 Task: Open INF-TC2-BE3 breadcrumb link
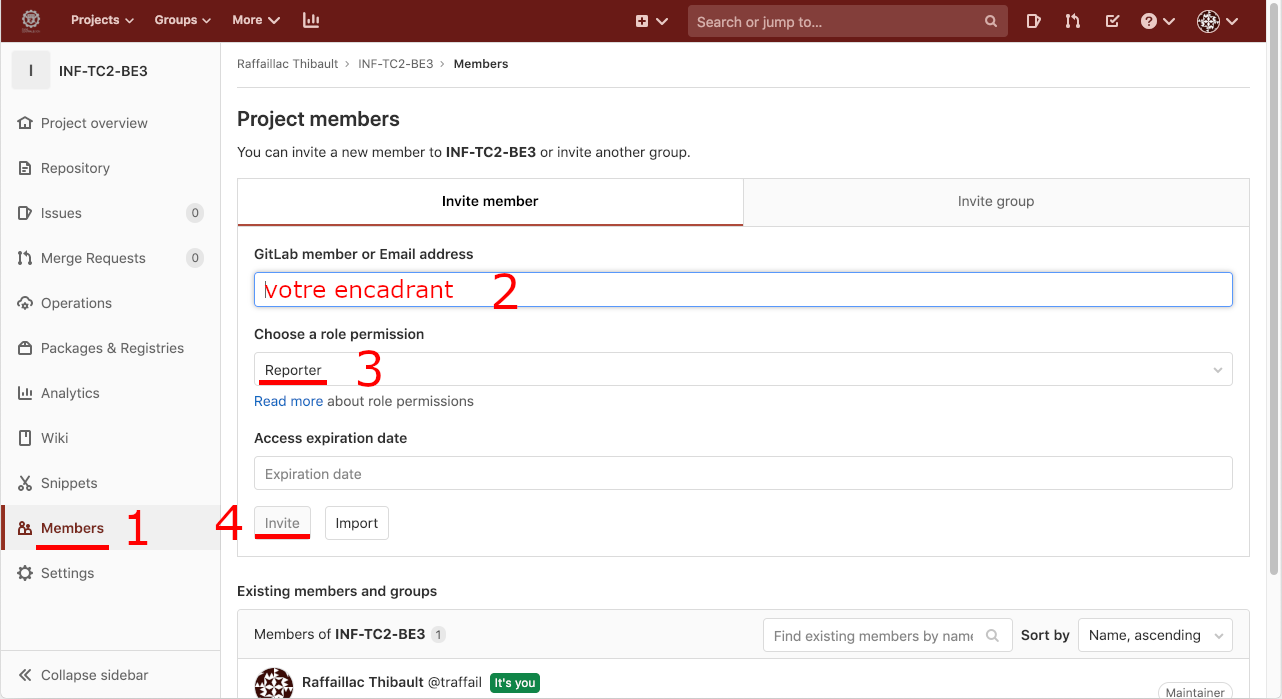coord(396,64)
